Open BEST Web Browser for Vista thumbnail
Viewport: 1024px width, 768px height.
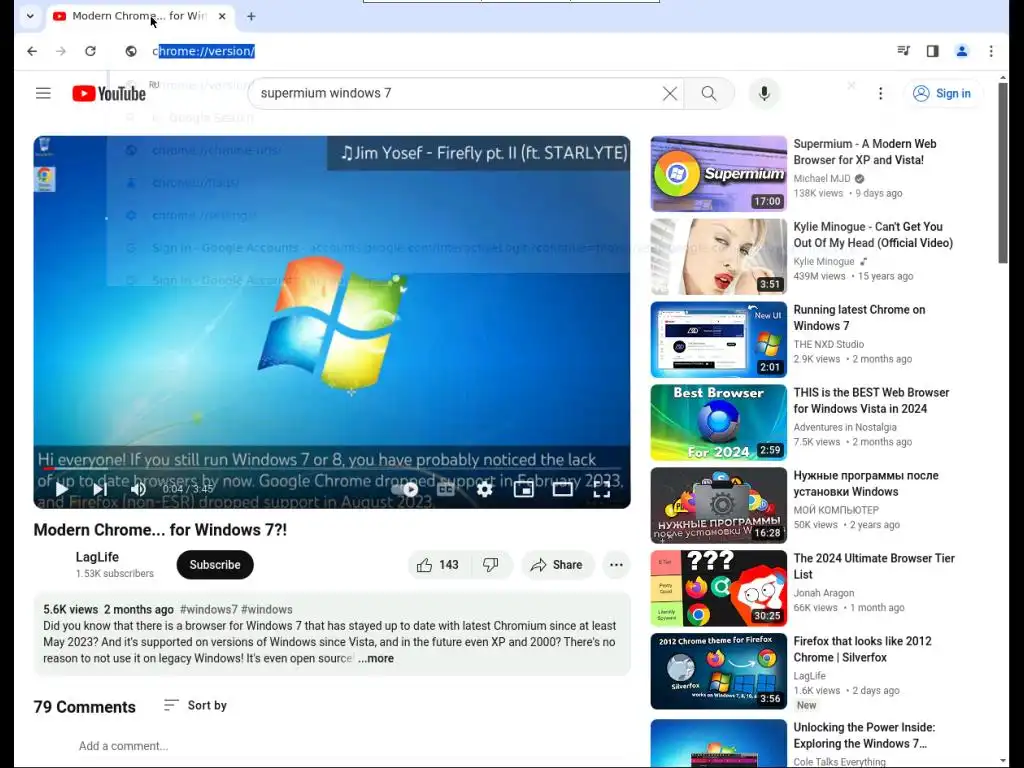tap(718, 423)
